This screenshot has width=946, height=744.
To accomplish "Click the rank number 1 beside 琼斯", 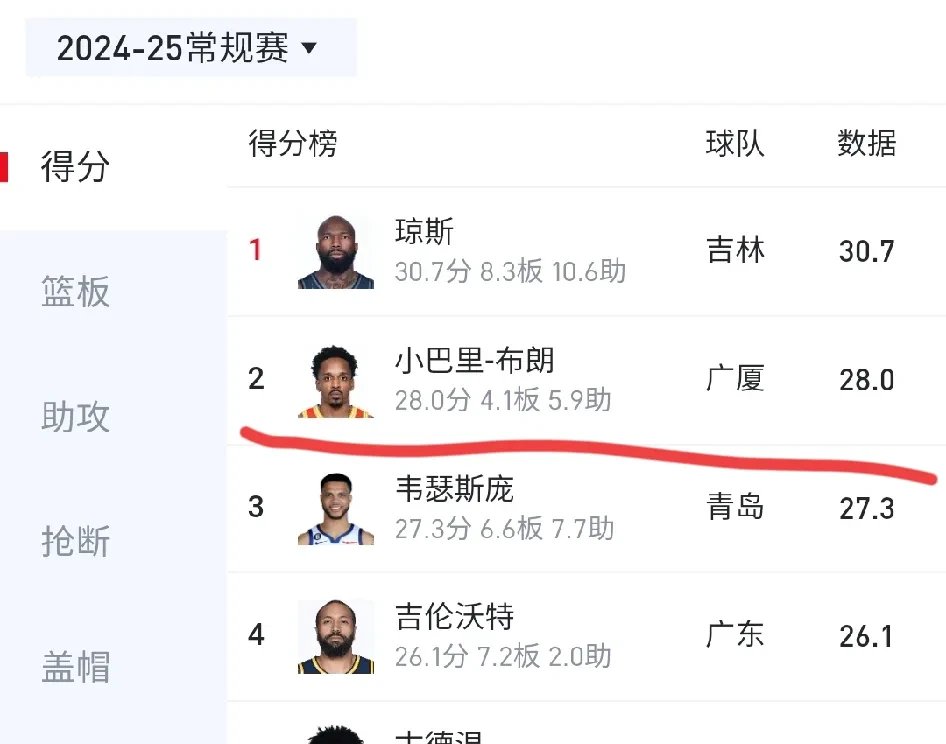I will click(x=257, y=251).
